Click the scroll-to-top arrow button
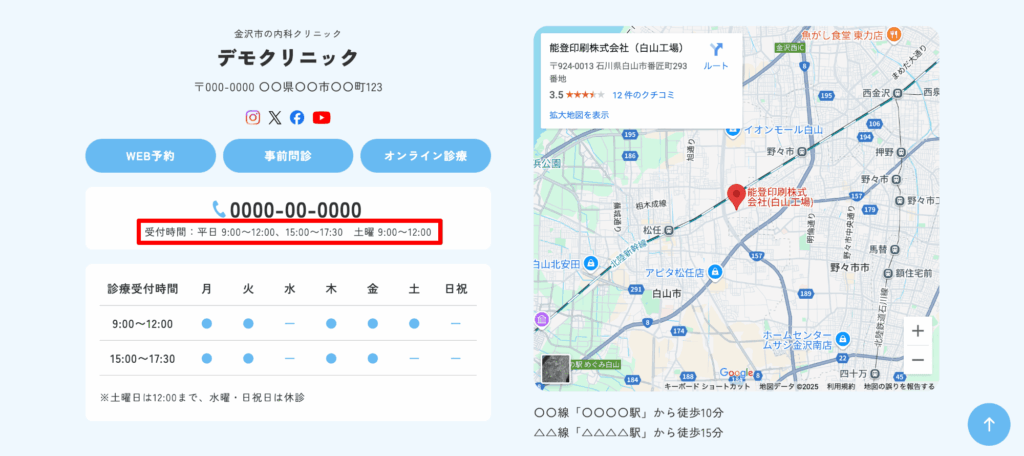Viewport: 1024px width, 456px height. [988, 424]
